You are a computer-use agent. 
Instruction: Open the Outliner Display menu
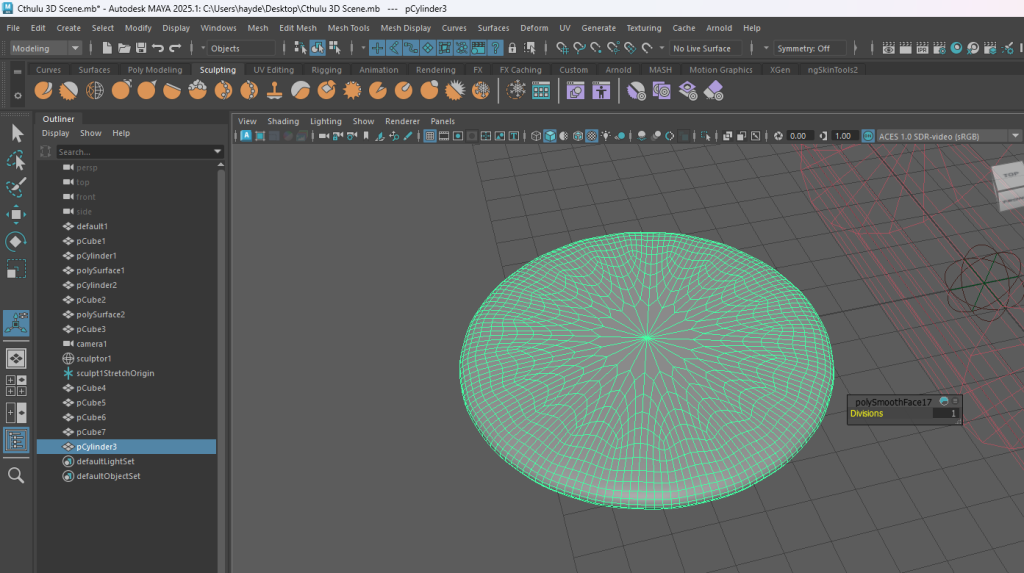(x=56, y=133)
